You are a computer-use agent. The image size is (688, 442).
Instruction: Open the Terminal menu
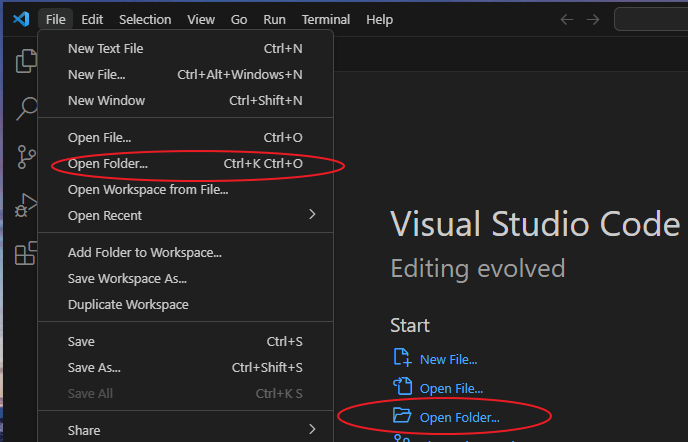[x=326, y=19]
